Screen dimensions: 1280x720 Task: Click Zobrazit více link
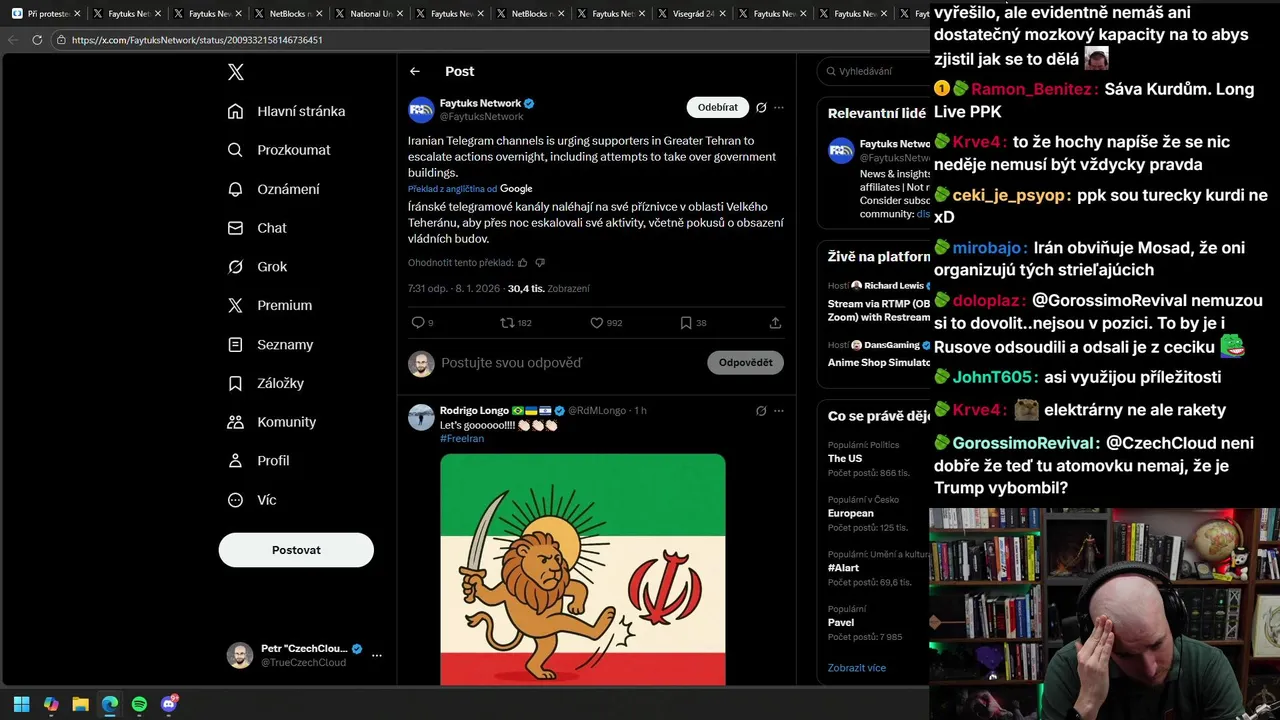click(857, 668)
